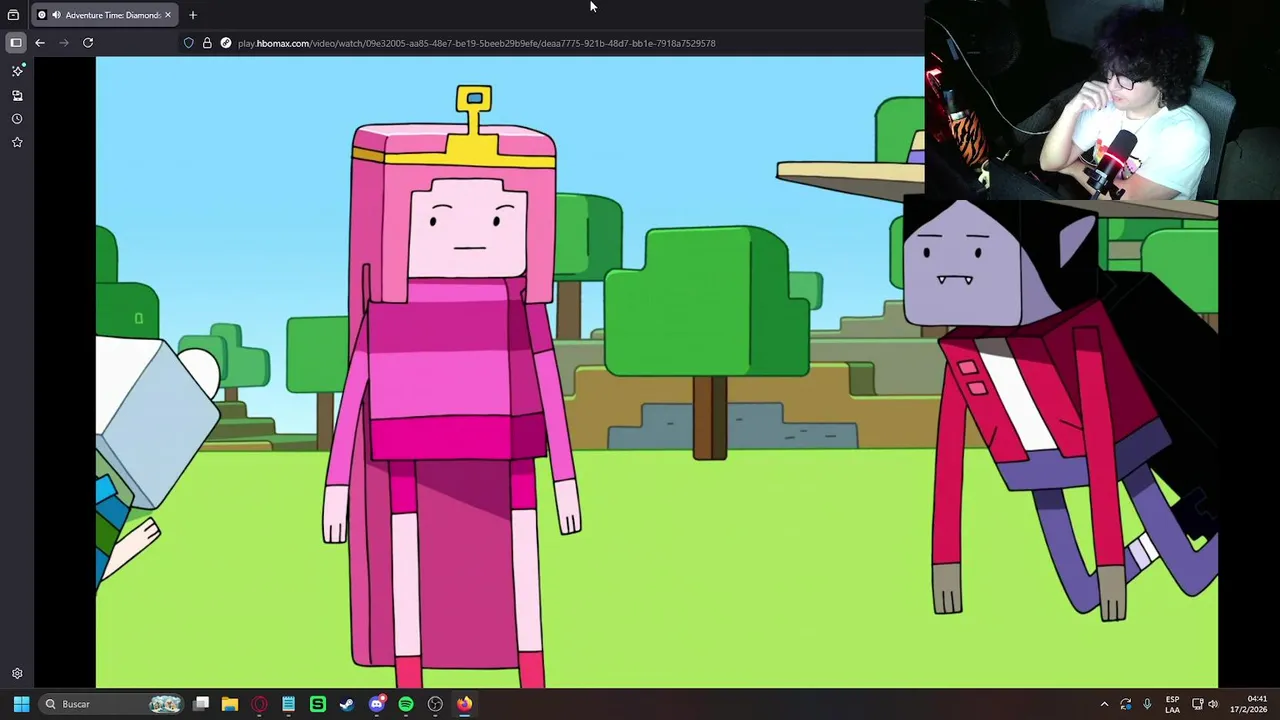Open a new browser tab
This screenshot has width=1280, height=720.
click(x=193, y=15)
